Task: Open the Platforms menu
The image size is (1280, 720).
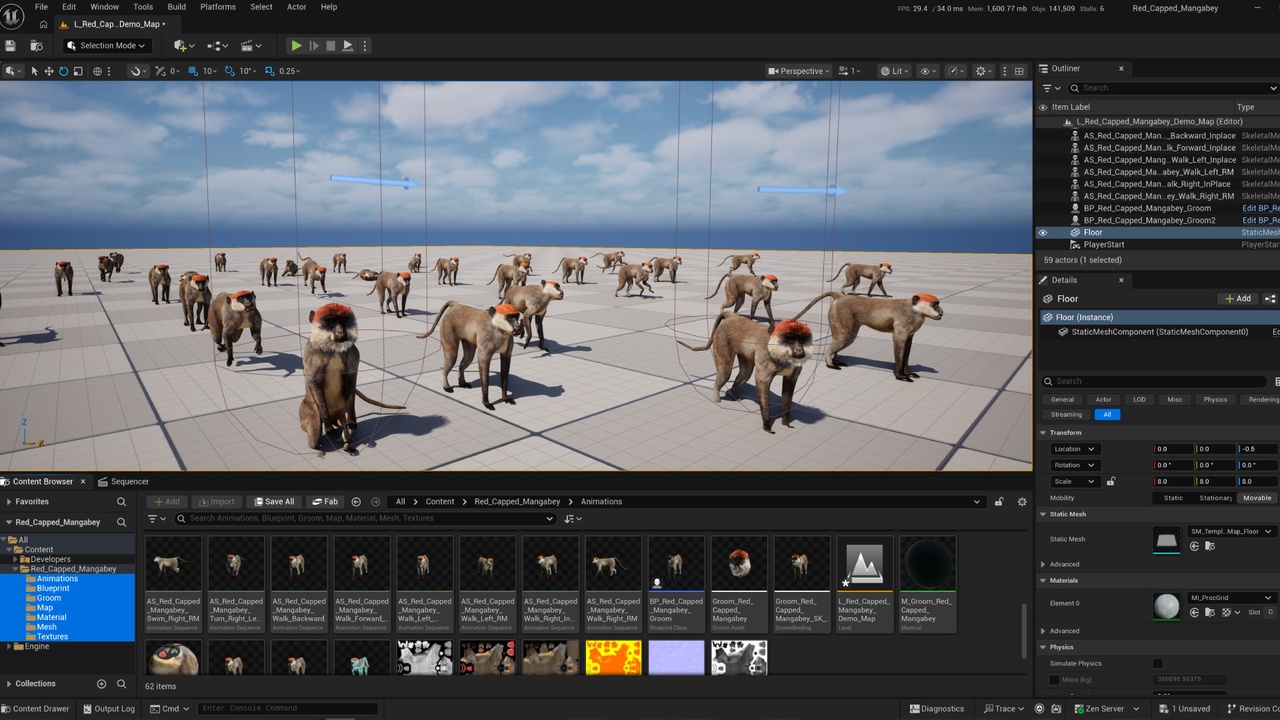Action: (218, 7)
